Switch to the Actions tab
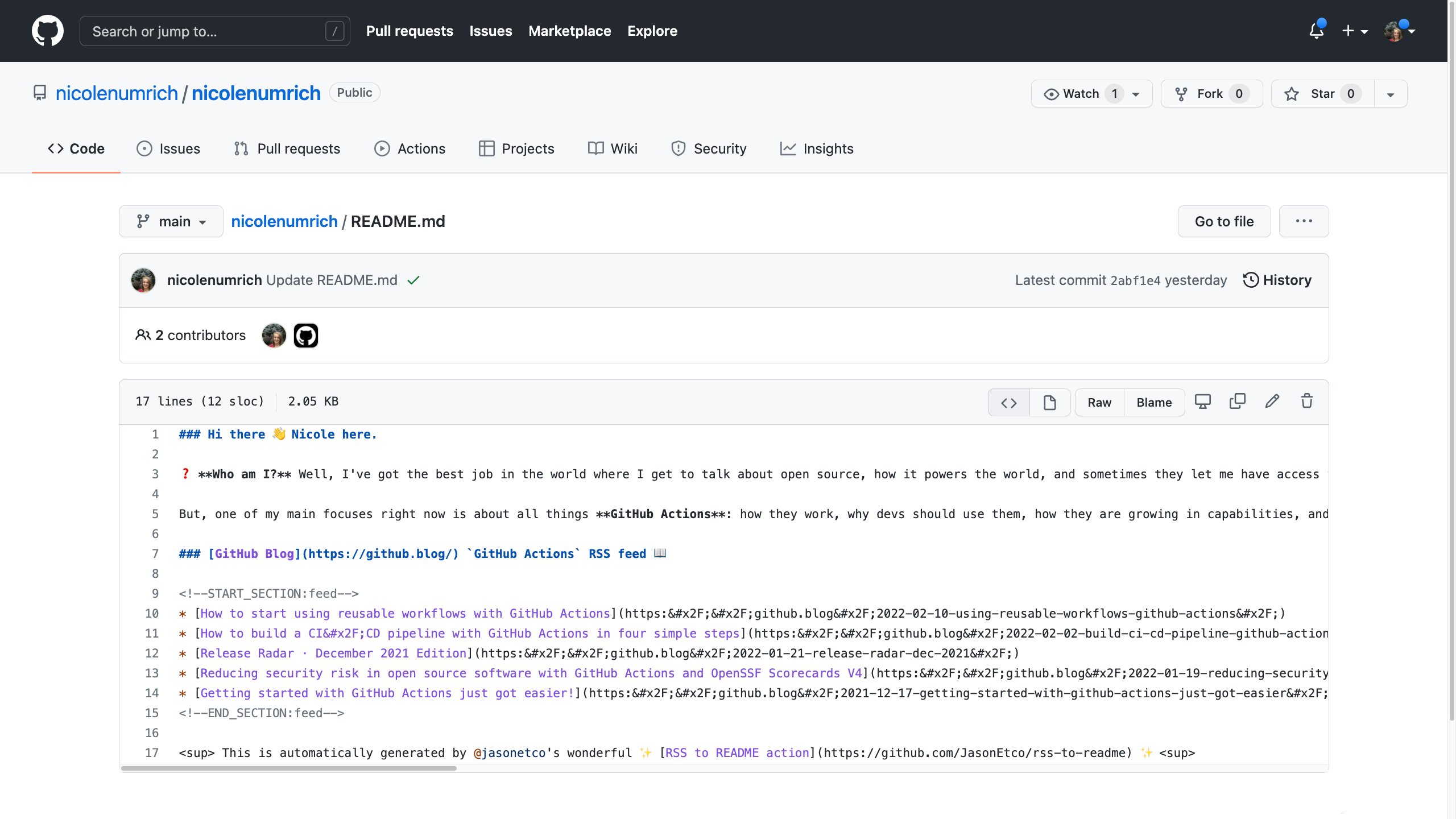This screenshot has width=1456, height=819. click(x=409, y=148)
